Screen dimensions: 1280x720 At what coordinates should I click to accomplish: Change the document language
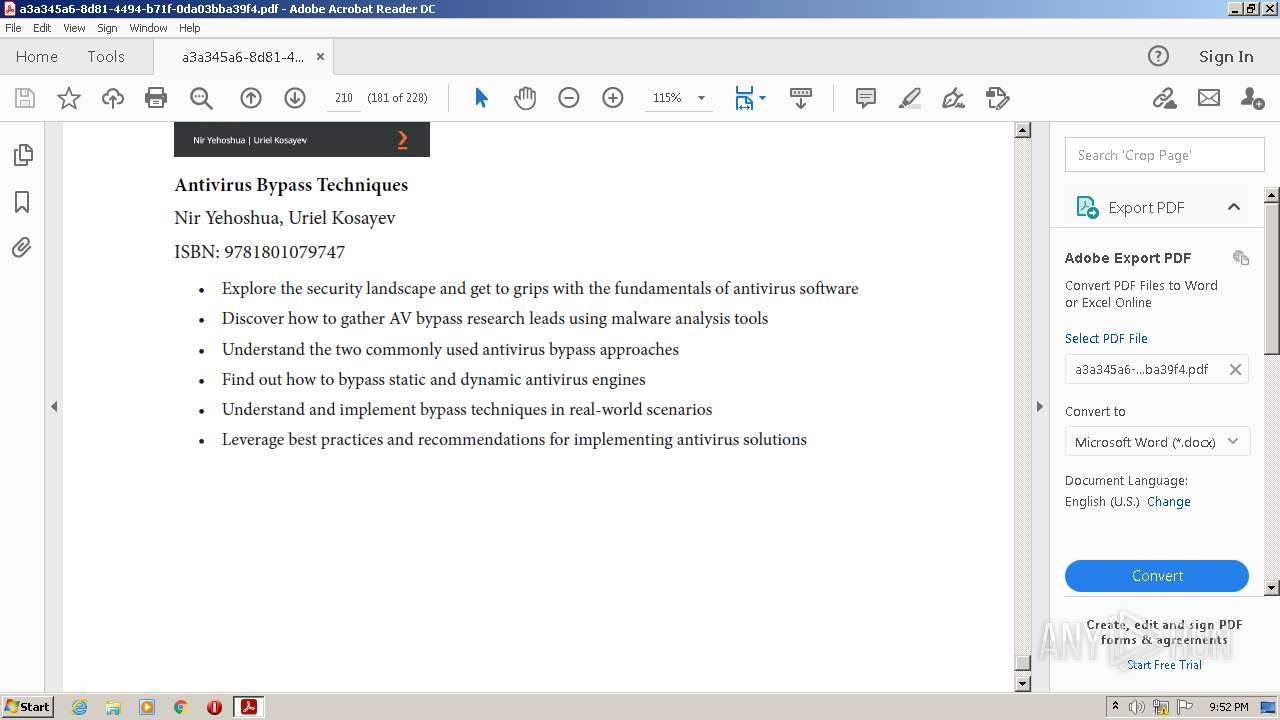click(1168, 502)
